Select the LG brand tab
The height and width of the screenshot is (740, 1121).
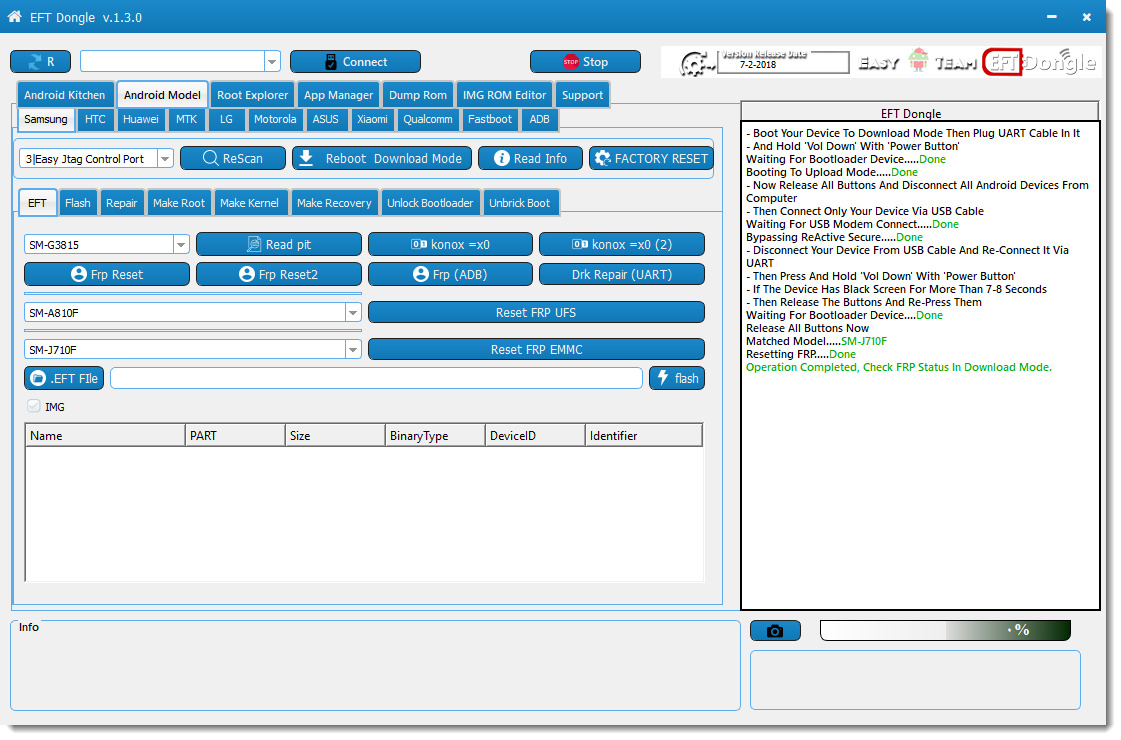point(227,119)
